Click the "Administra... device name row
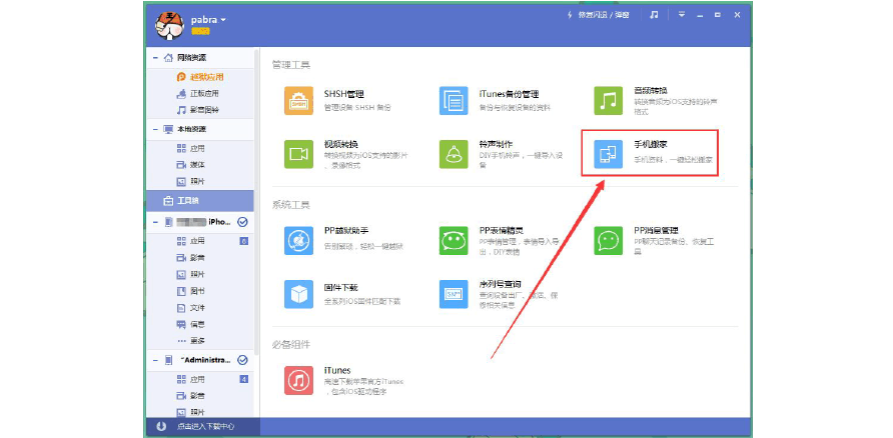 pos(200,360)
